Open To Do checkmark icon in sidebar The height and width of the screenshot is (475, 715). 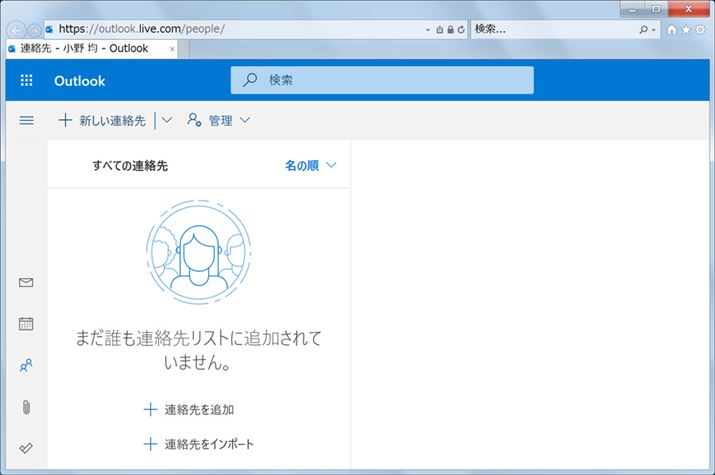pos(26,448)
